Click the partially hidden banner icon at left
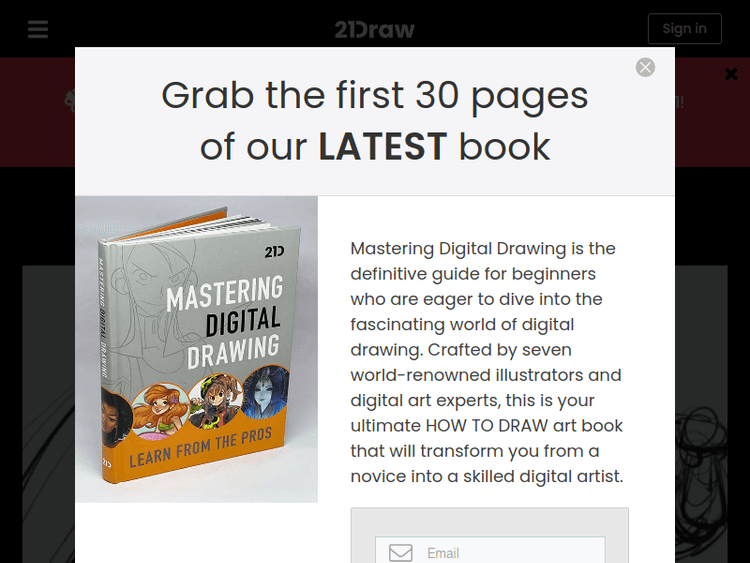This screenshot has height=563, width=750. (70, 101)
